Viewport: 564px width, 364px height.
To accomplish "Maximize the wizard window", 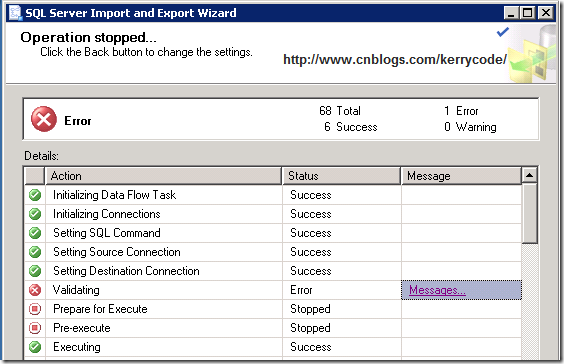I will coord(528,13).
